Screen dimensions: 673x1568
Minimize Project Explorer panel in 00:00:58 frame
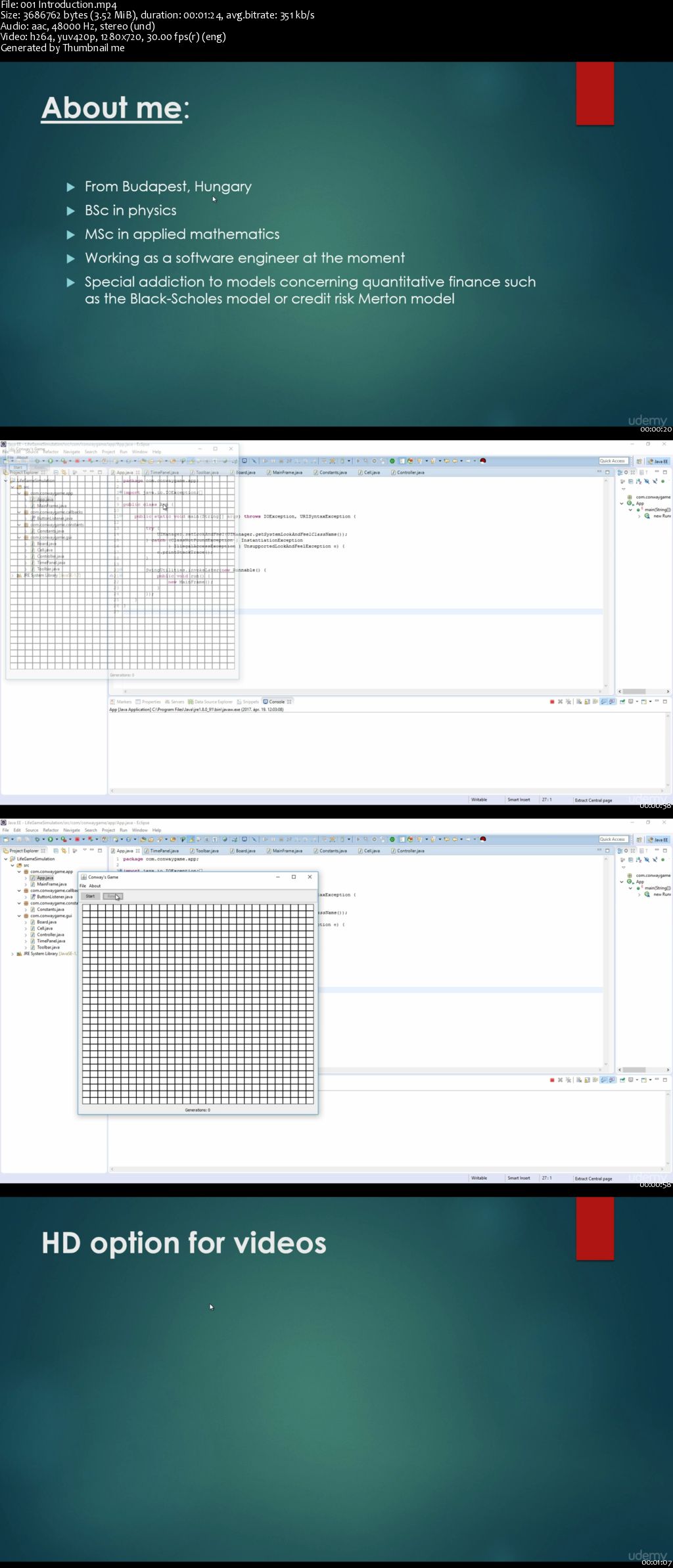[92, 849]
